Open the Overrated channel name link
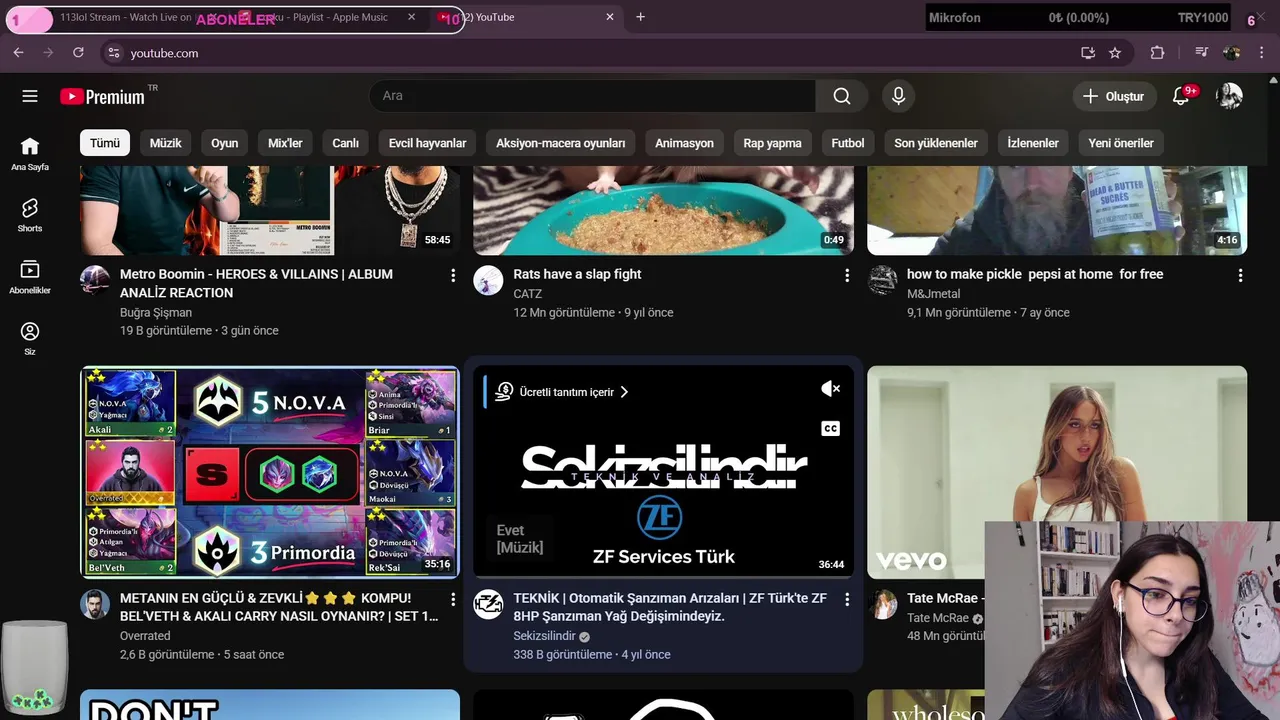This screenshot has width=1280, height=720. tap(145, 636)
